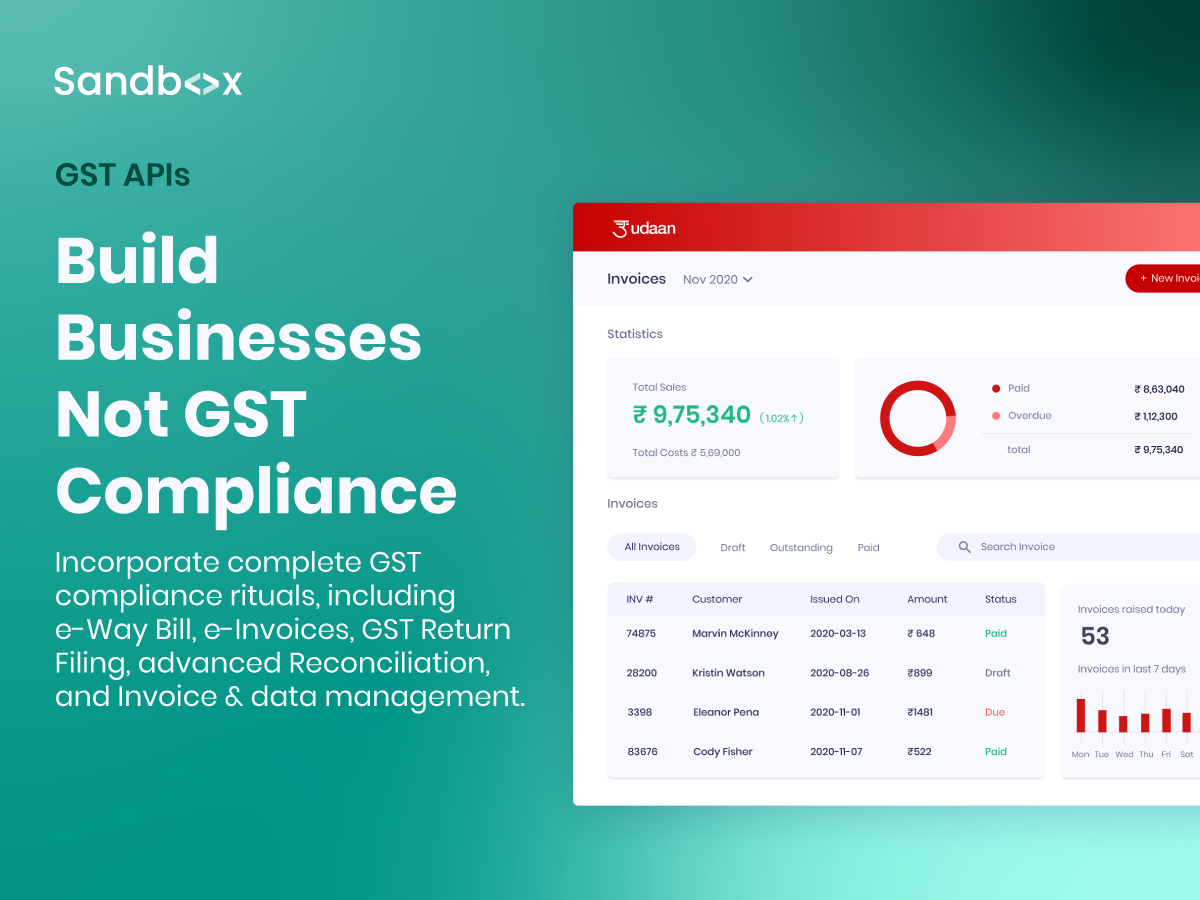Switch to the Paid invoices tab

click(x=869, y=548)
